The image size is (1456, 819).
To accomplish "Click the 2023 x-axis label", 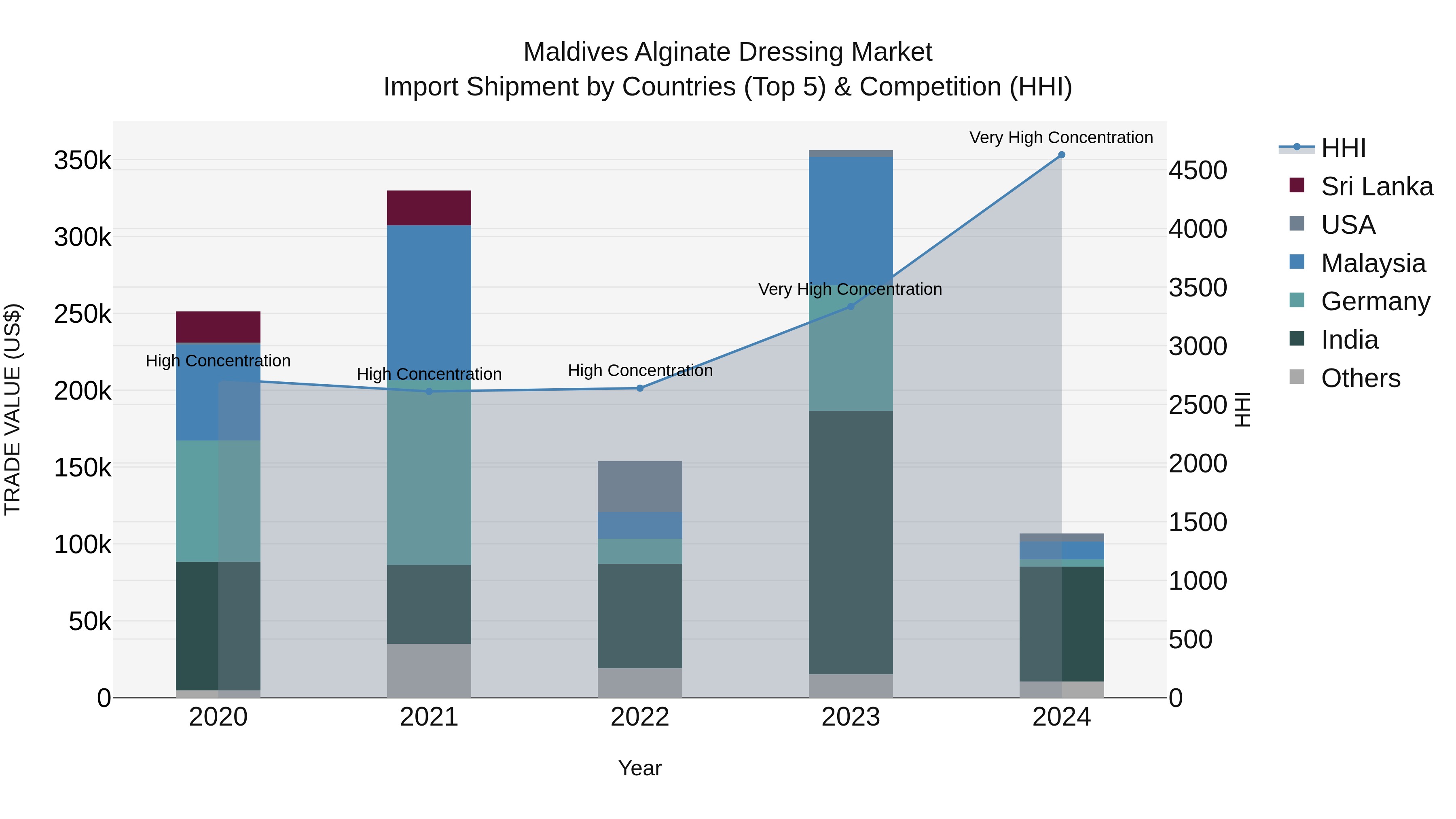I will [851, 717].
